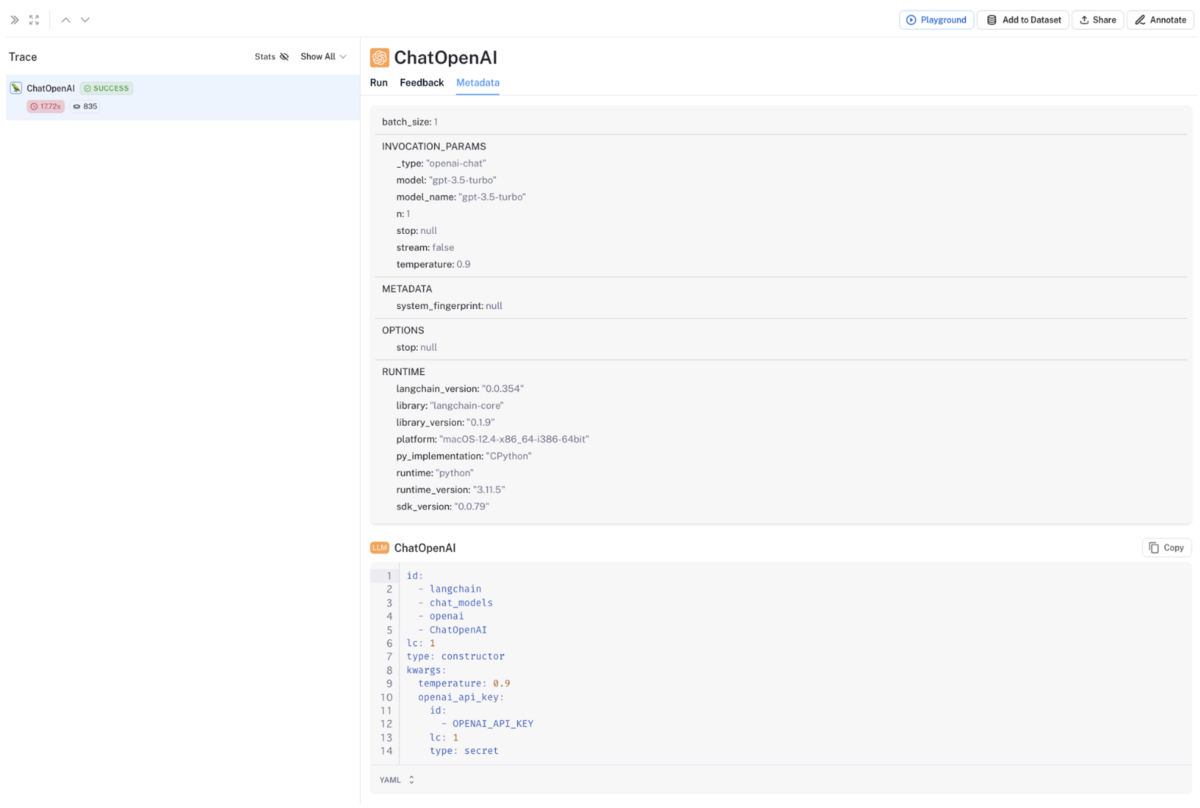Go to previous run with up chevron
The image size is (1200, 808).
click(66, 19)
